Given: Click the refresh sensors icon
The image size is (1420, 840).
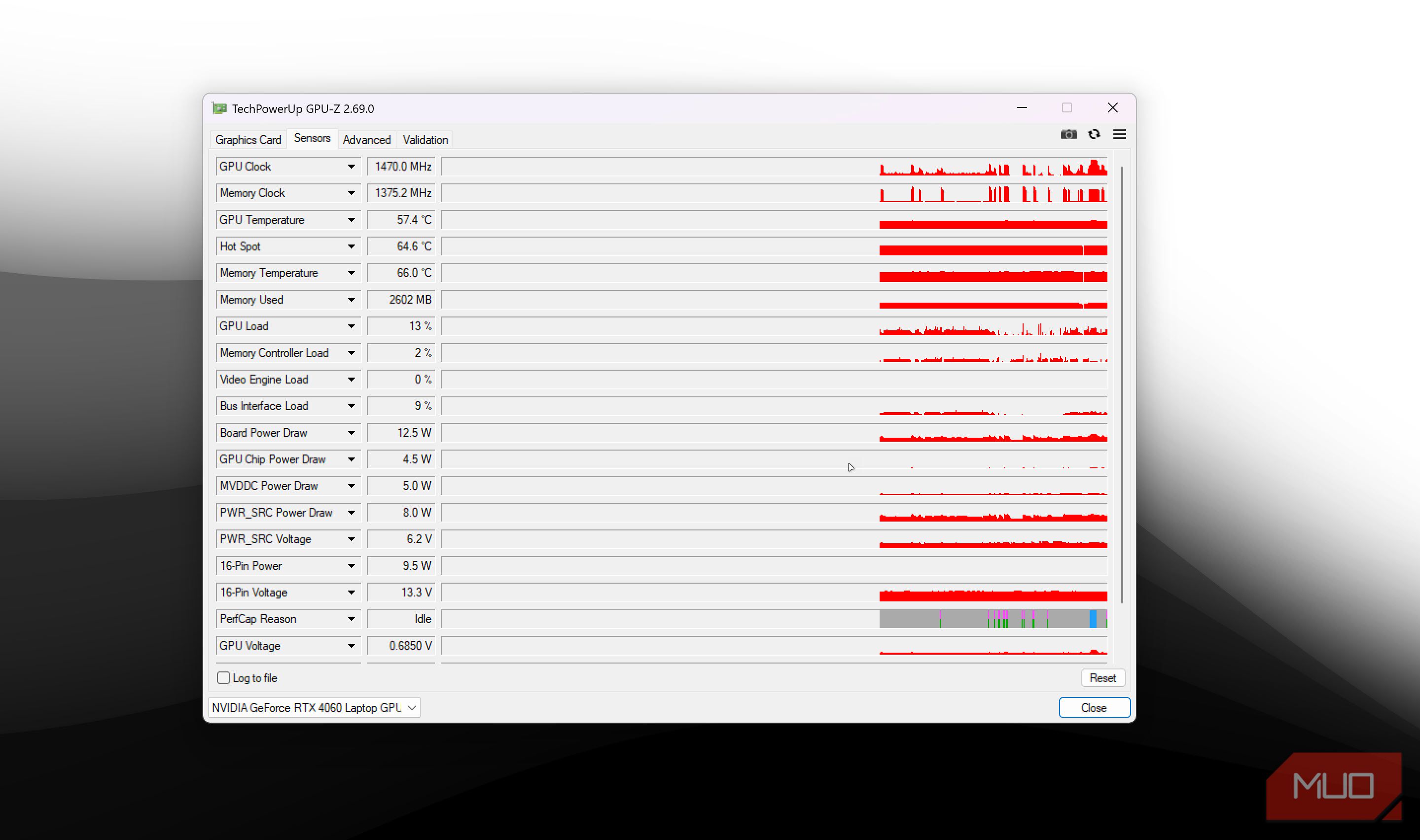Looking at the screenshot, I should point(1094,134).
